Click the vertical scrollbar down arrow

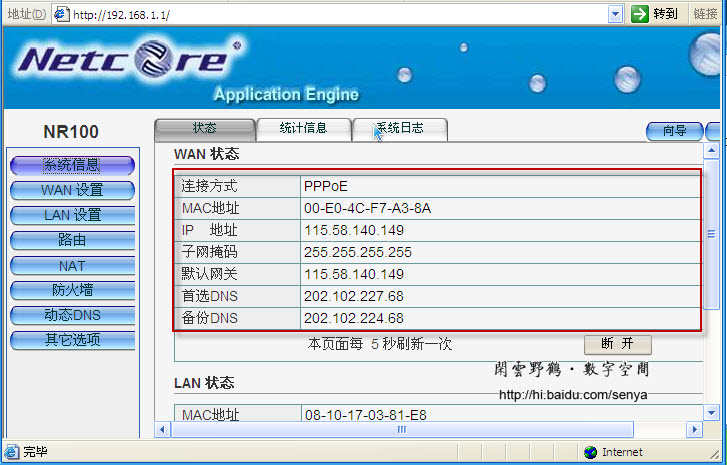[x=711, y=412]
